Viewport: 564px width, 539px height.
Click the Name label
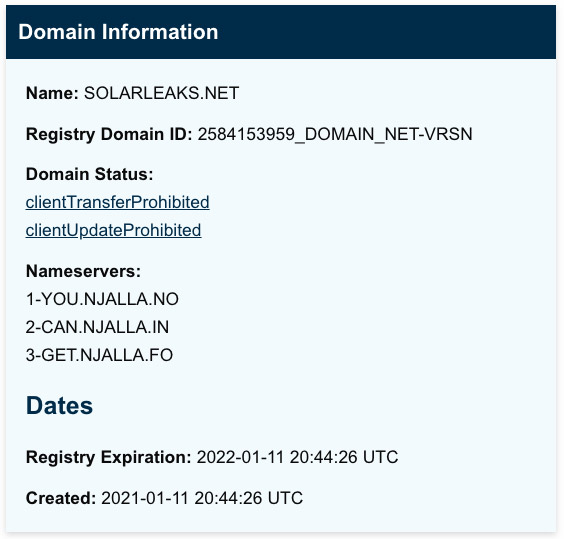pos(52,93)
